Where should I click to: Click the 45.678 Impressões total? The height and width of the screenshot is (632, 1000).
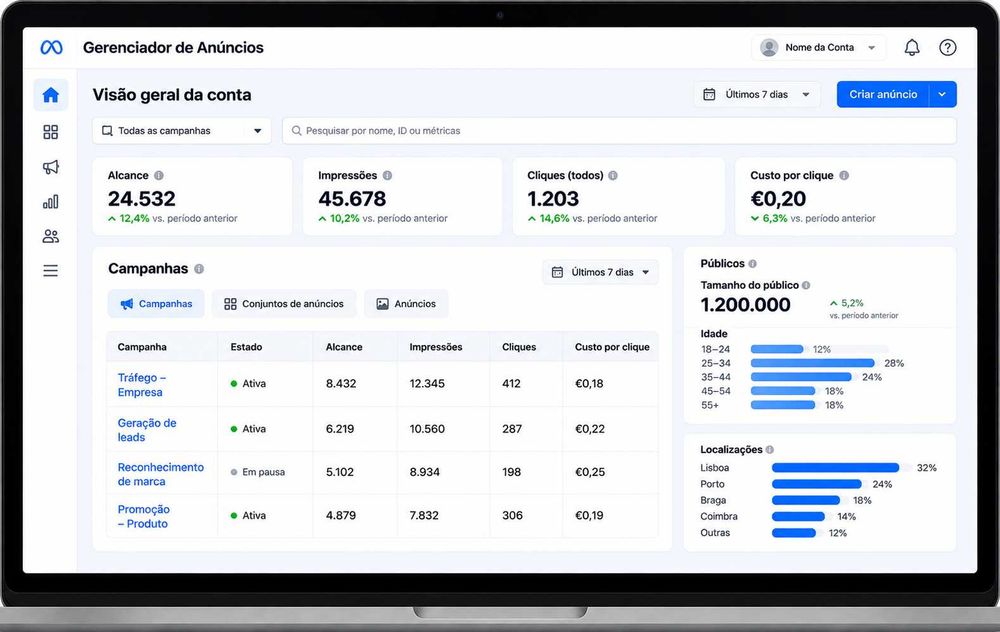point(352,199)
